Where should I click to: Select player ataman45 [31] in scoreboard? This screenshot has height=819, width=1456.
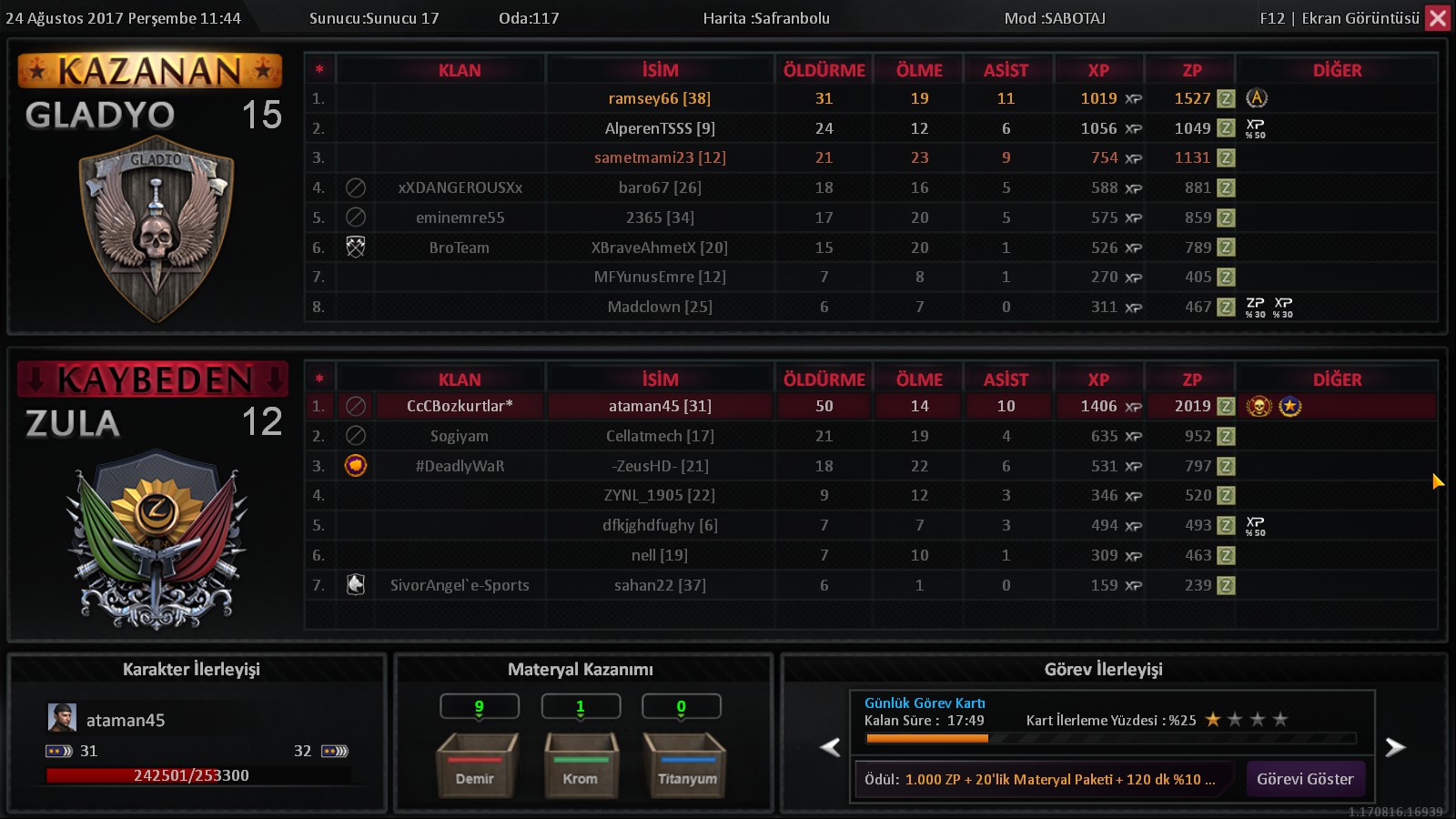point(660,406)
